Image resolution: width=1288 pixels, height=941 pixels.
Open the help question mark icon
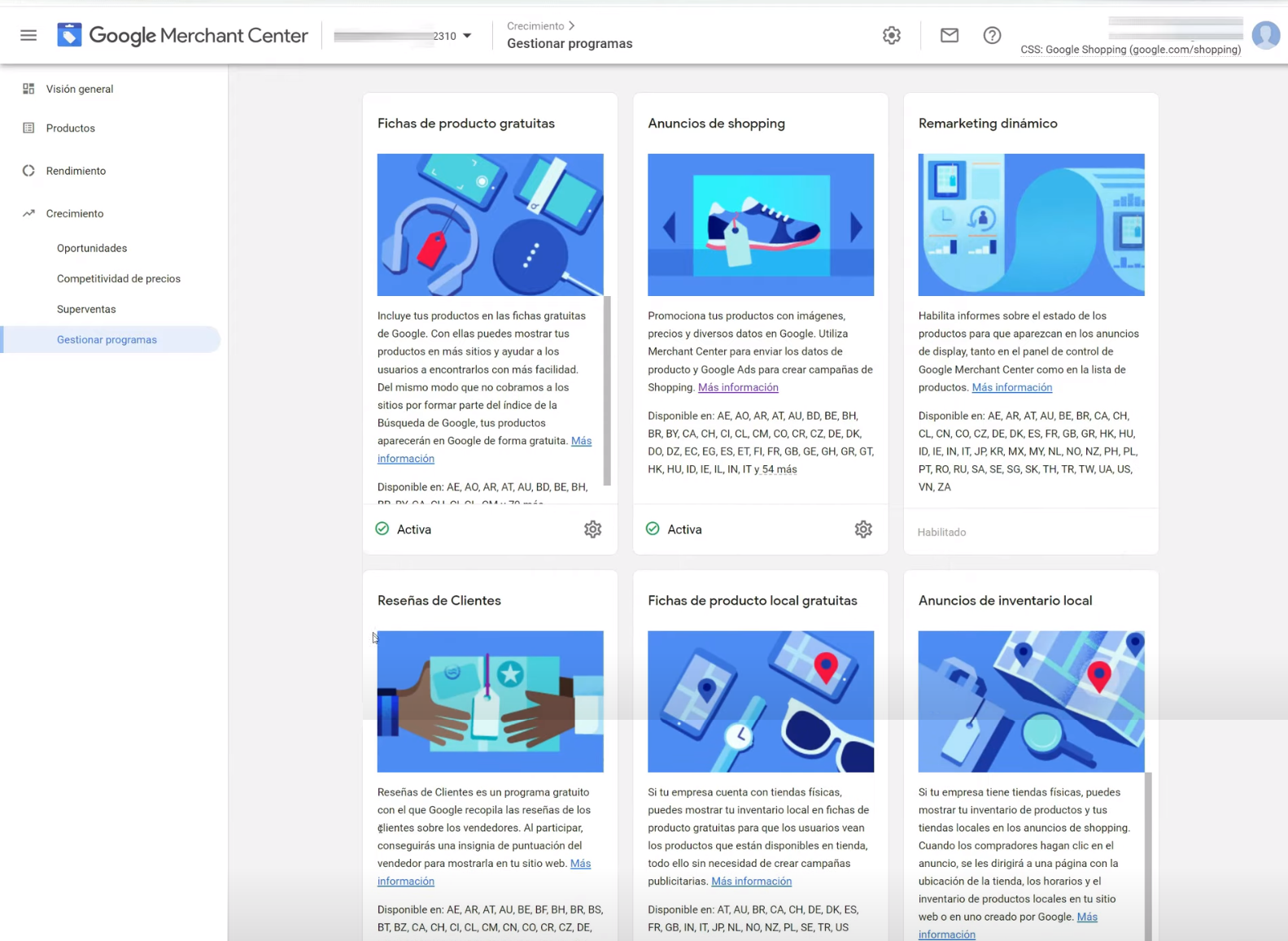pyautogui.click(x=992, y=35)
